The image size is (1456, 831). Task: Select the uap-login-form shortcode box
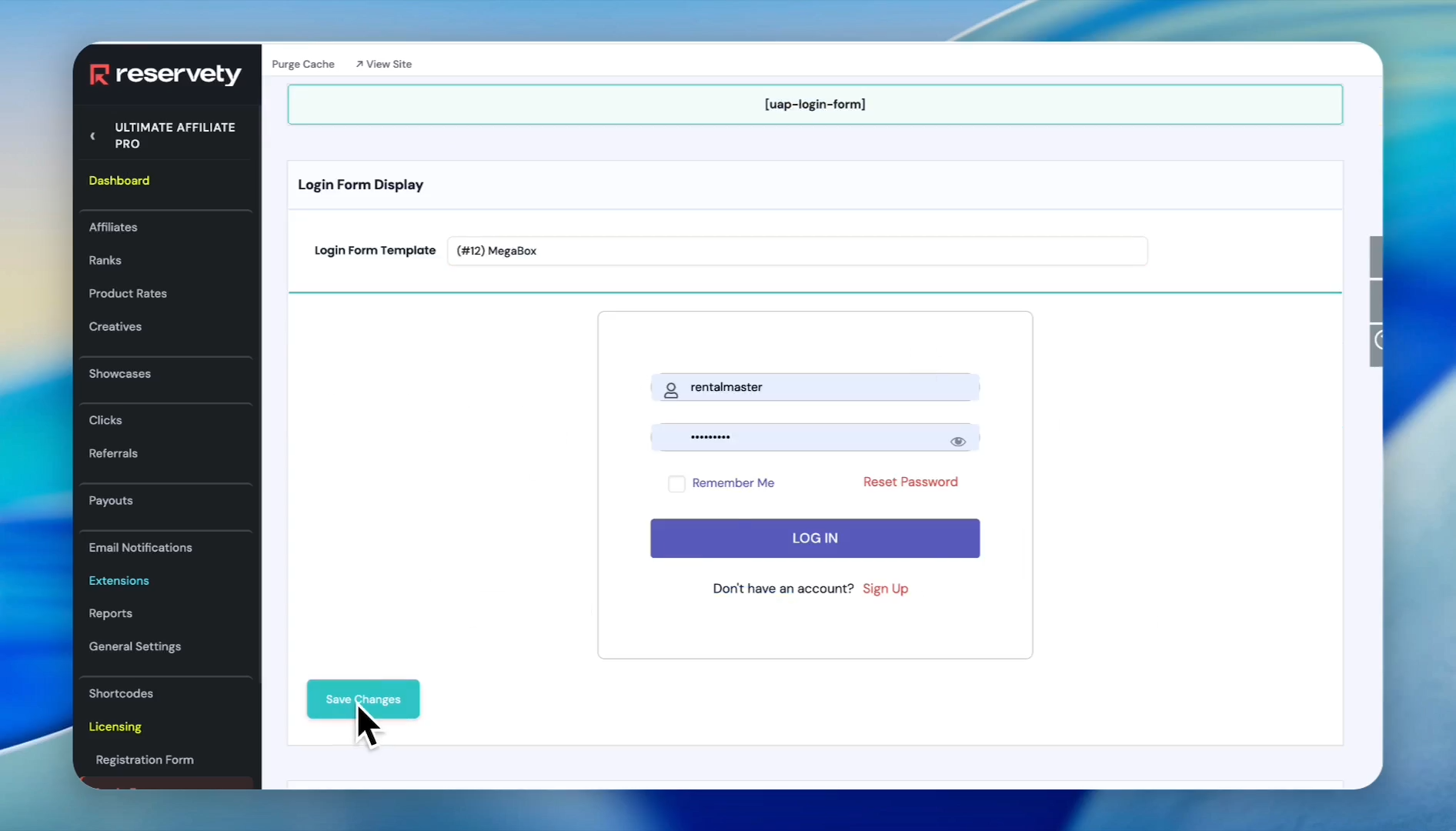[814, 105]
